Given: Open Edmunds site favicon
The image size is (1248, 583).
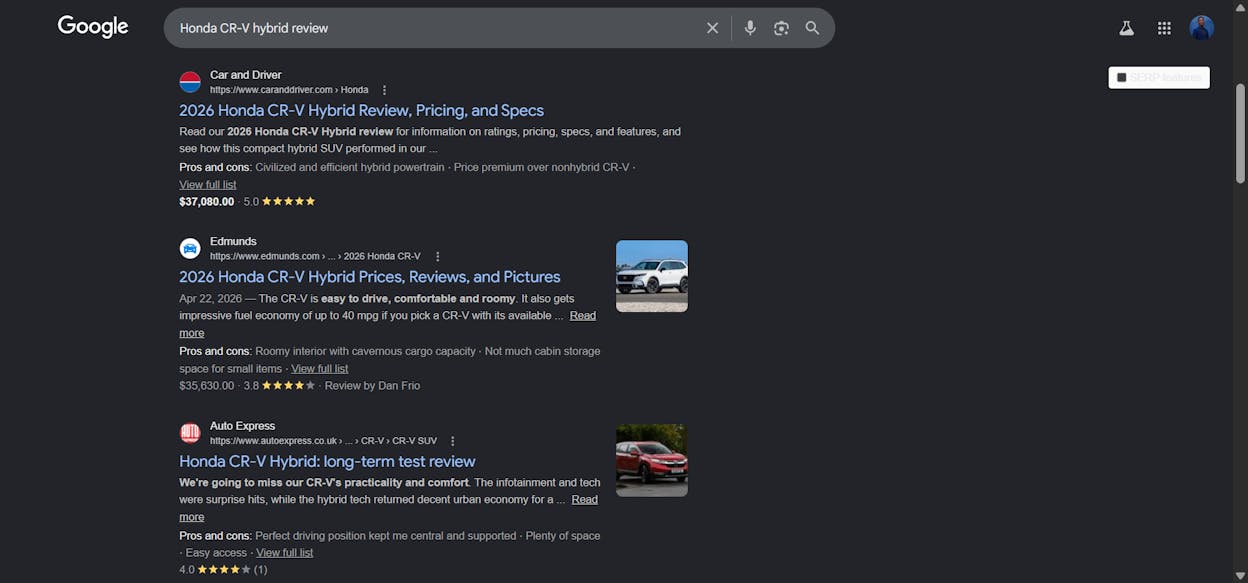Looking at the screenshot, I should pos(190,248).
